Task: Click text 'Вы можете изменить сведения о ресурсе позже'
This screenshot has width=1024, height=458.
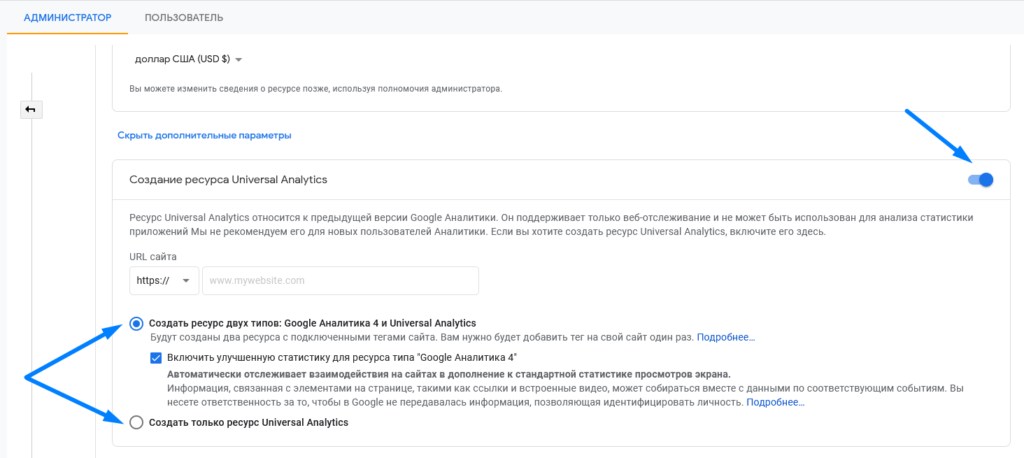Action: [315, 88]
